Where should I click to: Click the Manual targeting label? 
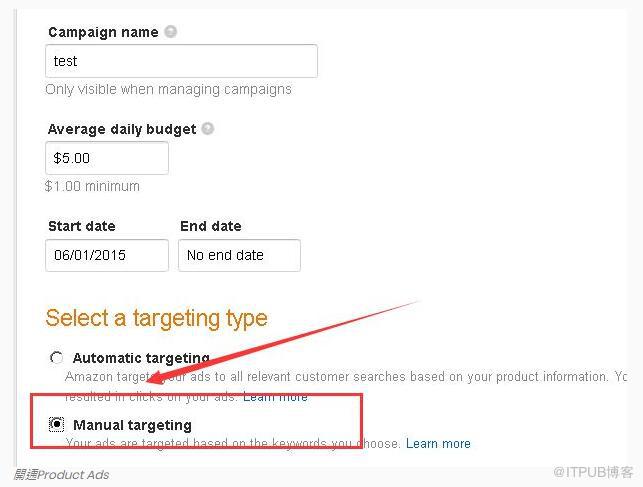[x=132, y=425]
